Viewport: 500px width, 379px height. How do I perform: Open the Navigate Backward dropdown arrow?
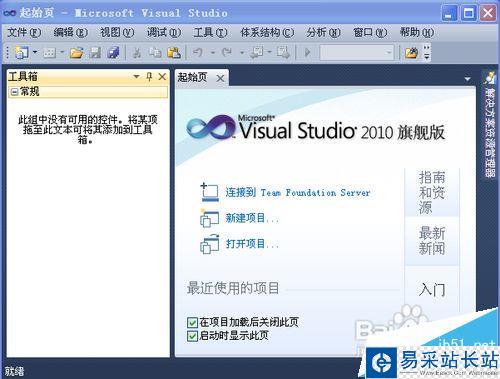(269, 52)
